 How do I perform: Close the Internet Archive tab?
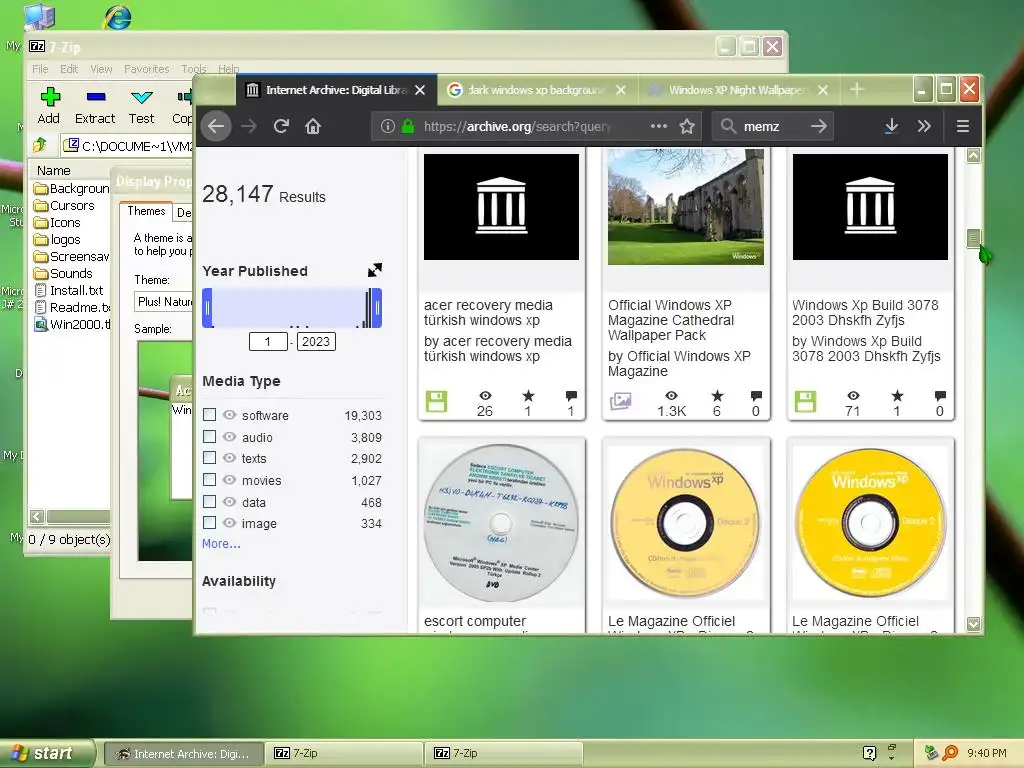(x=420, y=90)
